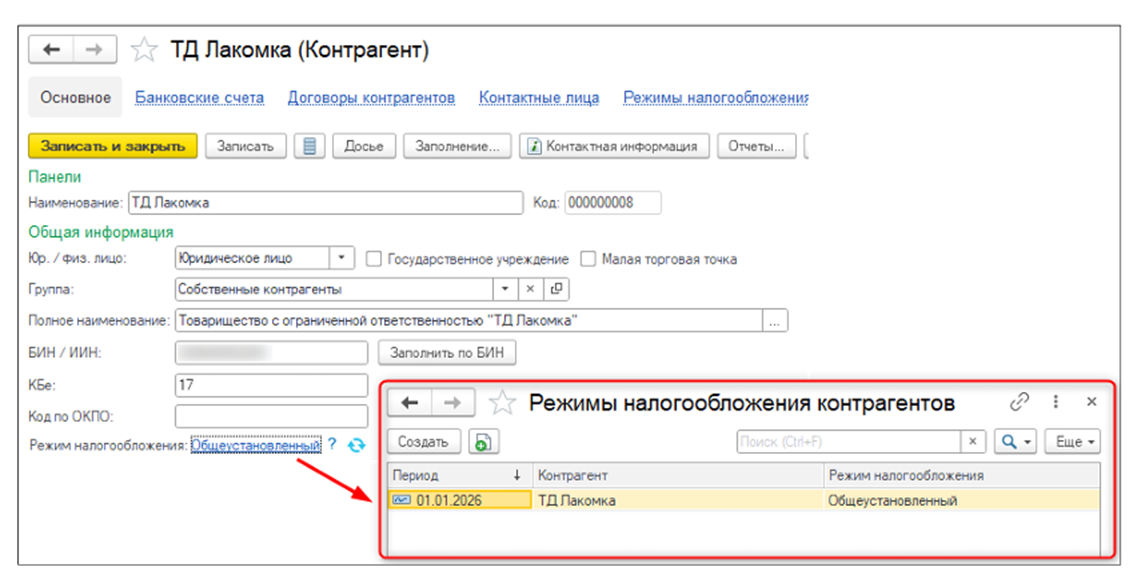Open the selected Группа item via the open icon
Viewport: 1145px width, 587px height.
[x=556, y=289]
